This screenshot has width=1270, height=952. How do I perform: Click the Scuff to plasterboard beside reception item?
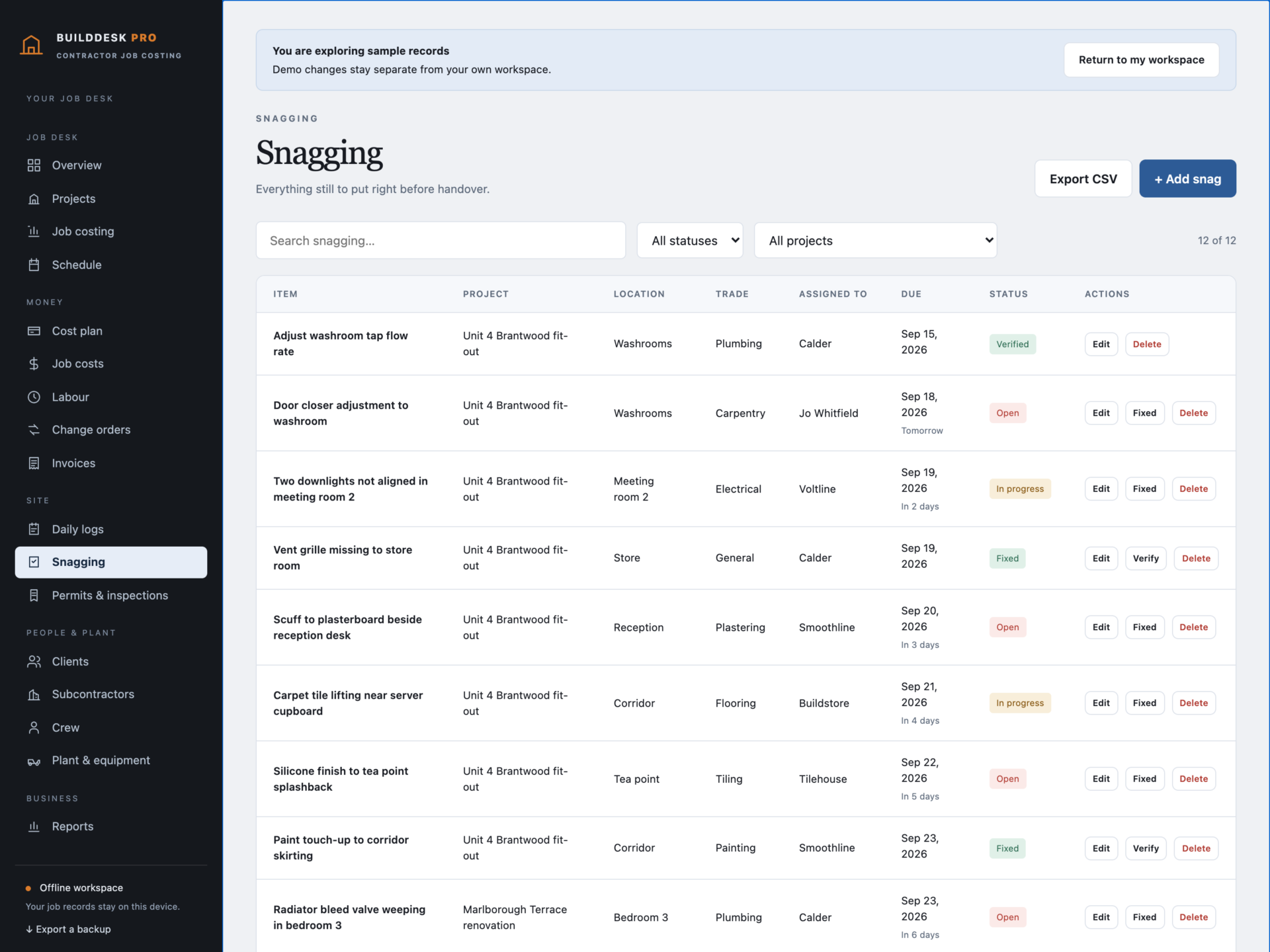(x=347, y=627)
